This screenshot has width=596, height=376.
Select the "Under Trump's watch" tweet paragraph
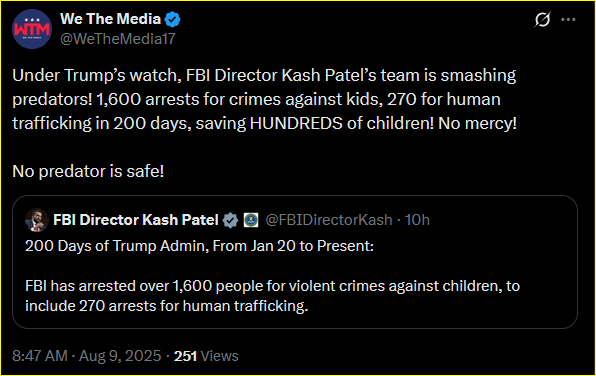(265, 99)
